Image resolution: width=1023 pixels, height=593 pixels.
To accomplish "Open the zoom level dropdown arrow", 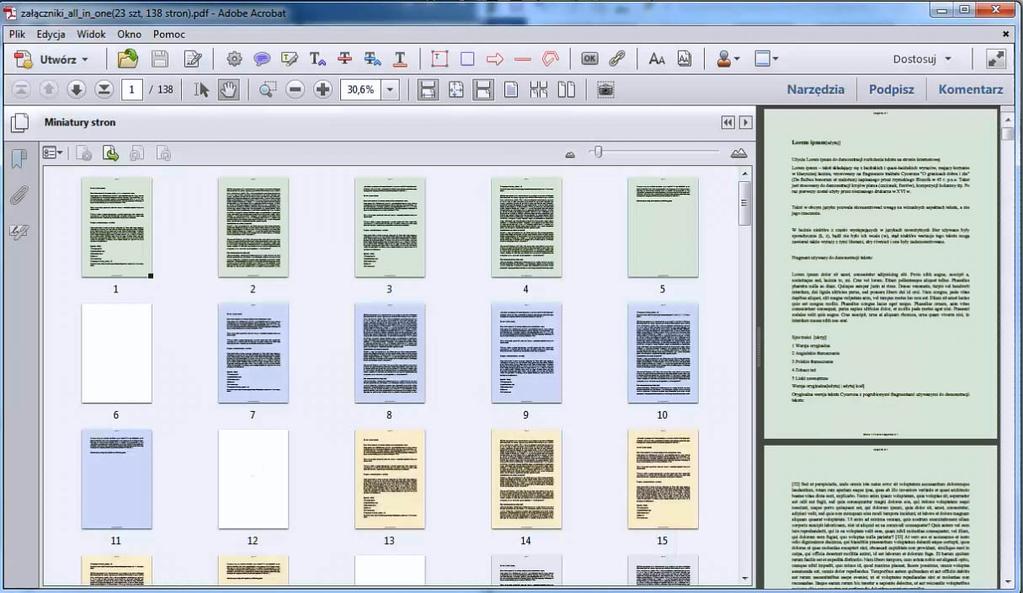I will coord(390,89).
